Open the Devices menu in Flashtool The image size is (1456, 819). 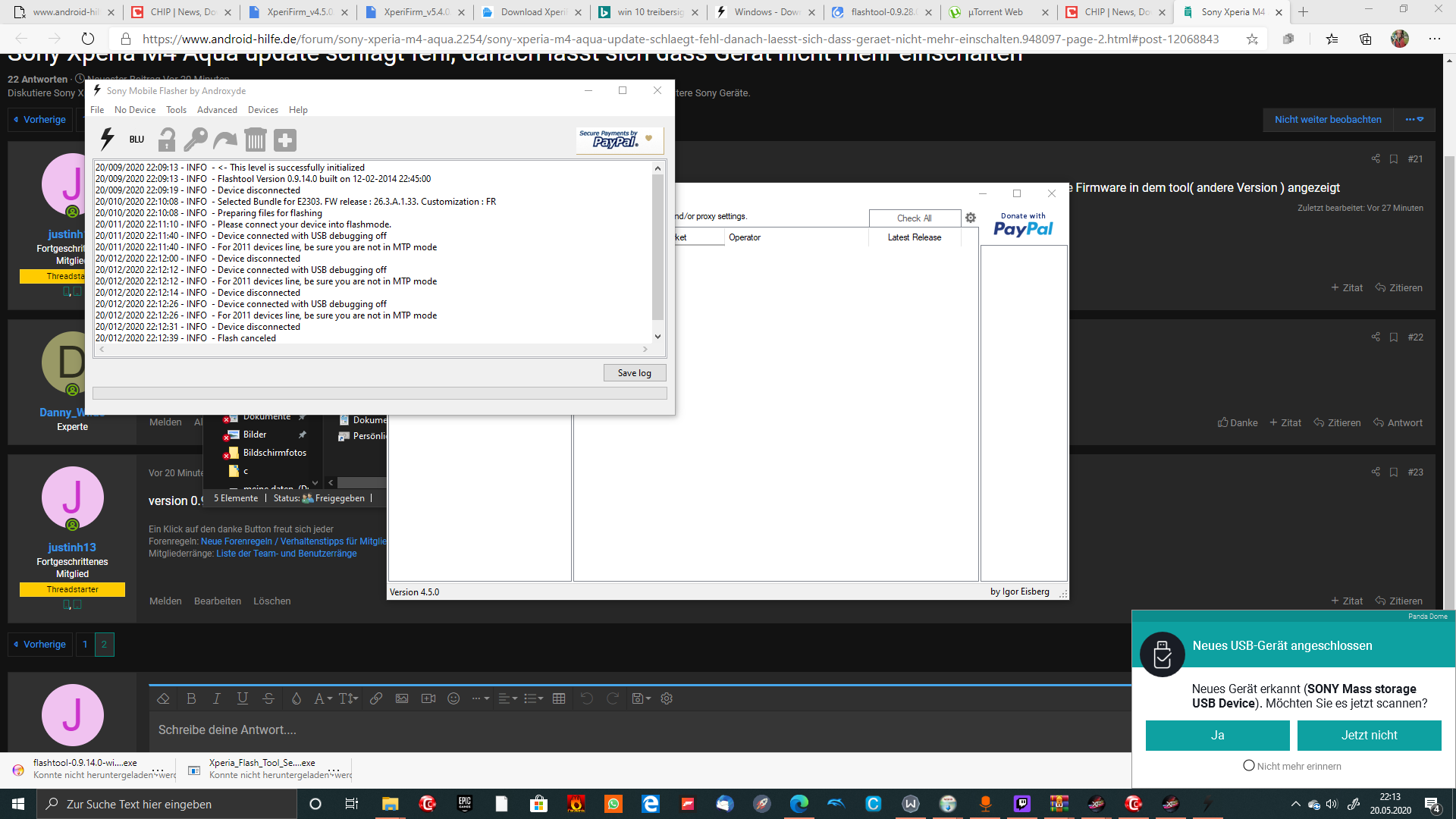click(x=263, y=110)
